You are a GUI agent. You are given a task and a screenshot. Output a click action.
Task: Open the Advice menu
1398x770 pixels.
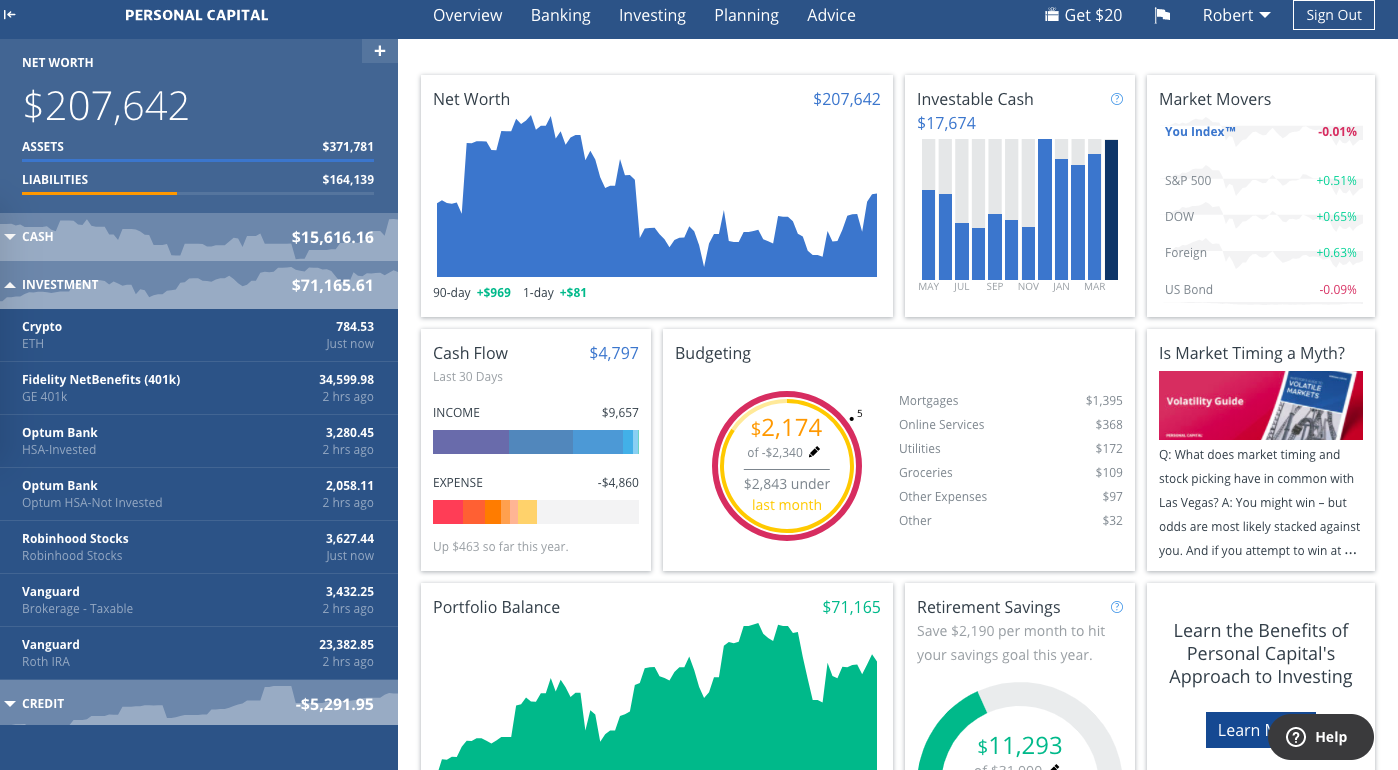click(x=831, y=15)
